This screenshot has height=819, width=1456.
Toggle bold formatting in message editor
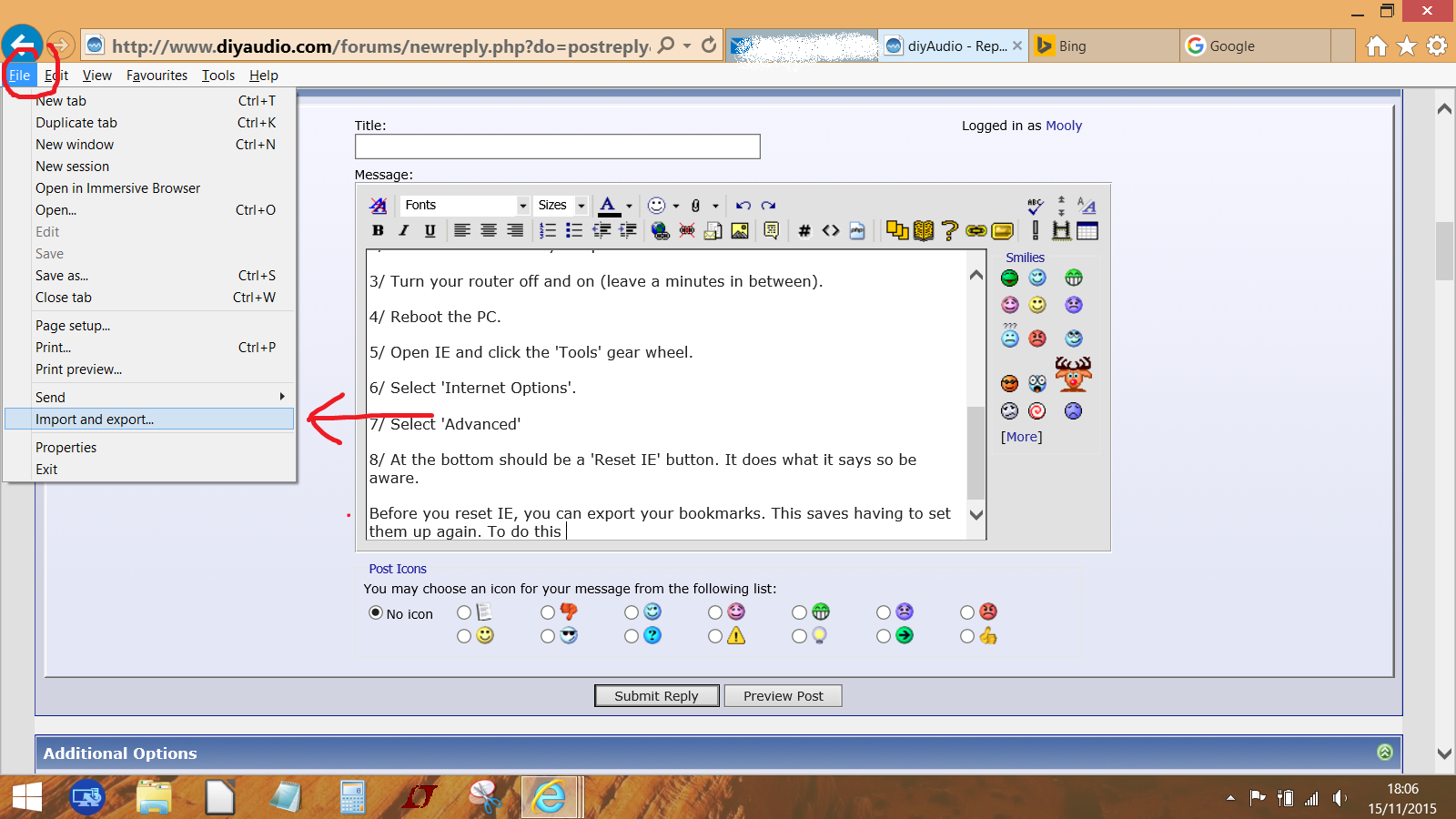(378, 231)
